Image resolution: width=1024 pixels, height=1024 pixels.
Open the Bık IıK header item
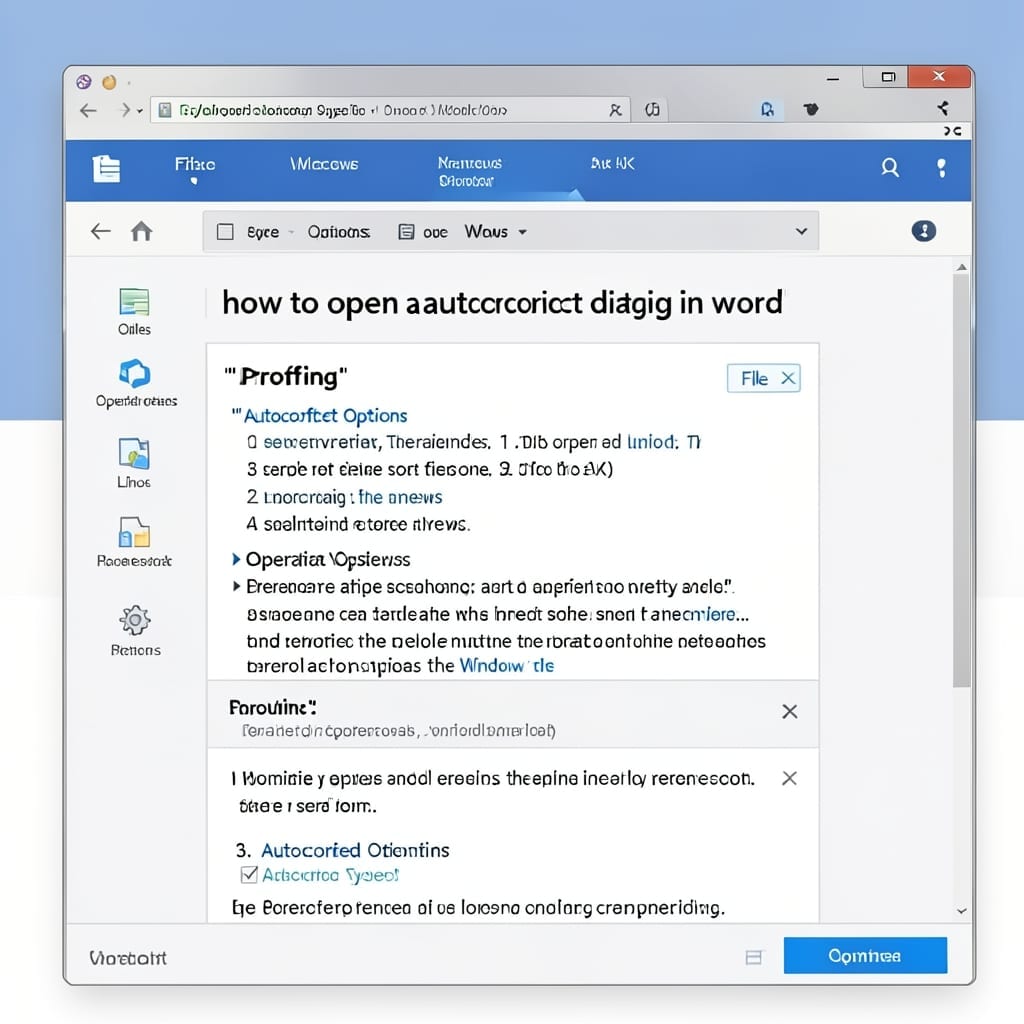tap(613, 163)
